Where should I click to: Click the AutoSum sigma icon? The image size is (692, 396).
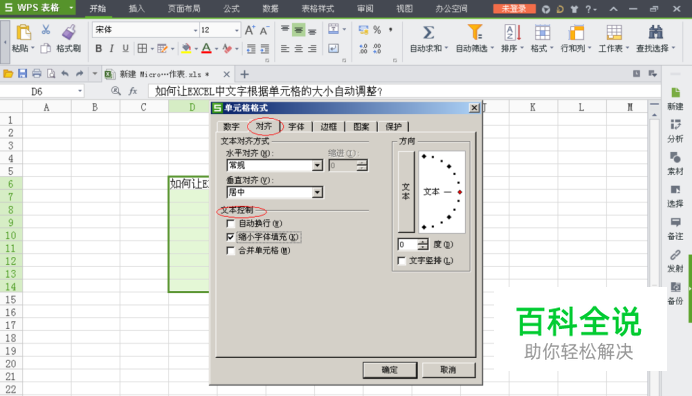[429, 32]
